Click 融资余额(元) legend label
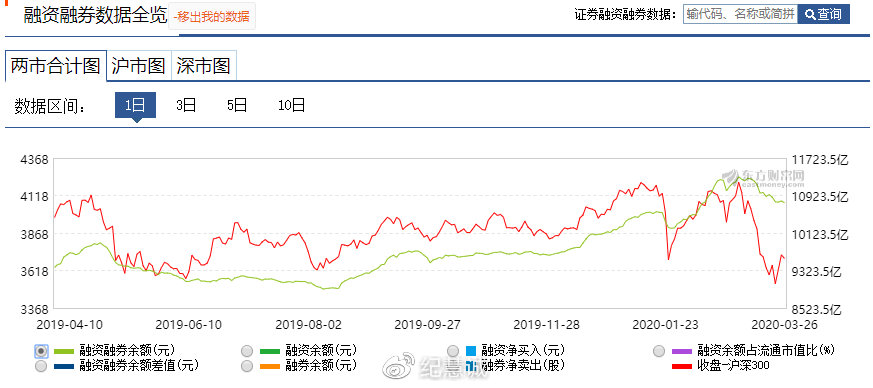 321,351
